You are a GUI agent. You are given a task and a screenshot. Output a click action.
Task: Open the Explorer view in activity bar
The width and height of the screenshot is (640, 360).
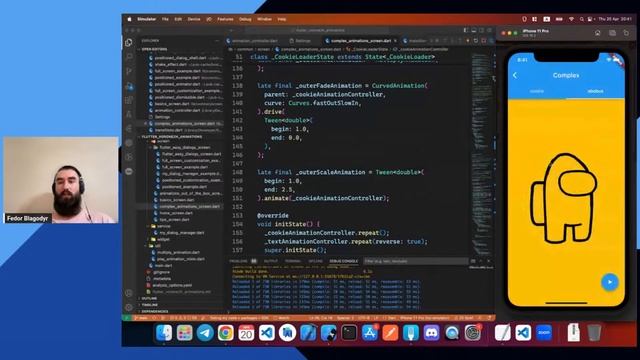pos(129,42)
